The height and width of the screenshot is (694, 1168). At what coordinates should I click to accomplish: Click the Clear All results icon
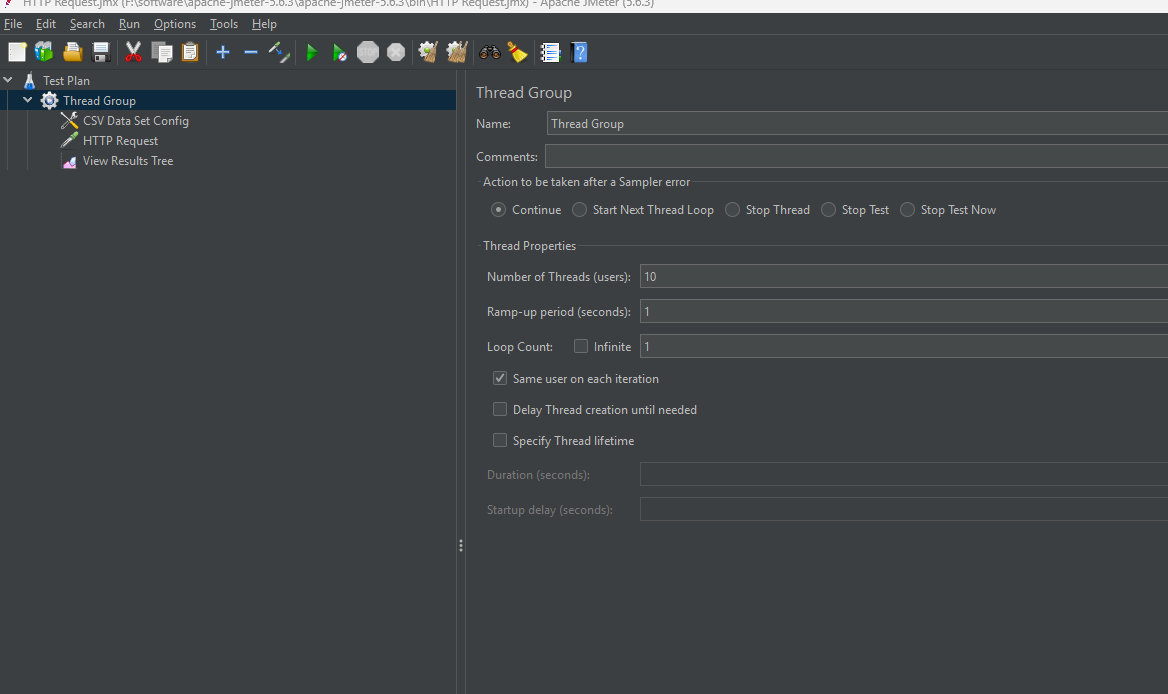pos(457,52)
